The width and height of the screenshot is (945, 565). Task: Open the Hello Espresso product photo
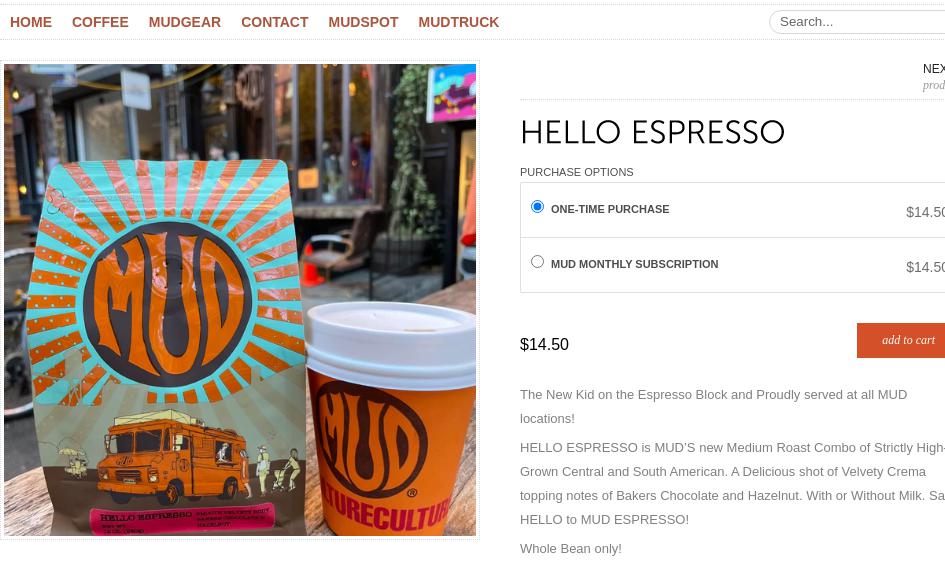click(240, 300)
